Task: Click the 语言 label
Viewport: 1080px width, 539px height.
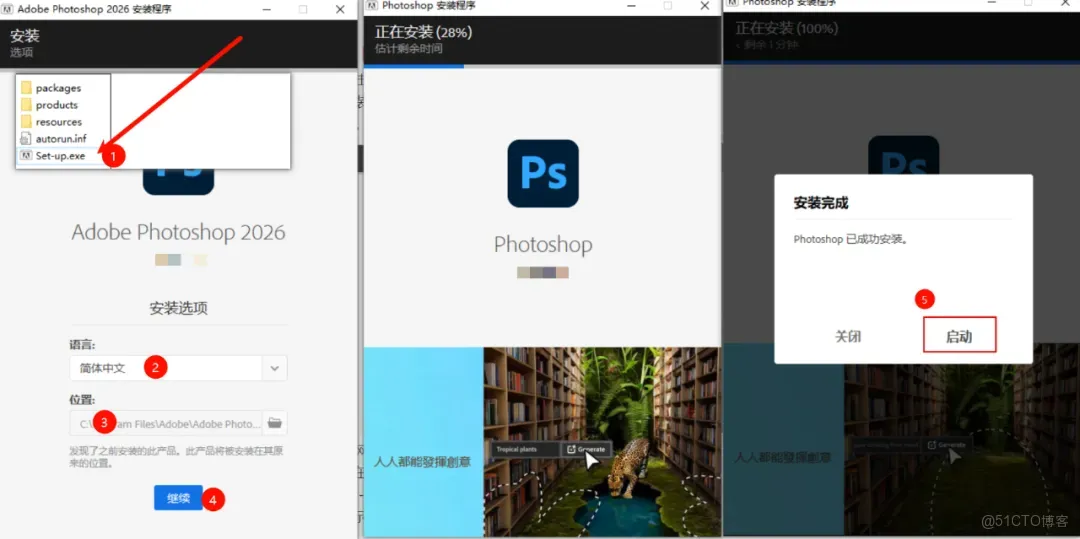Action: click(x=82, y=344)
